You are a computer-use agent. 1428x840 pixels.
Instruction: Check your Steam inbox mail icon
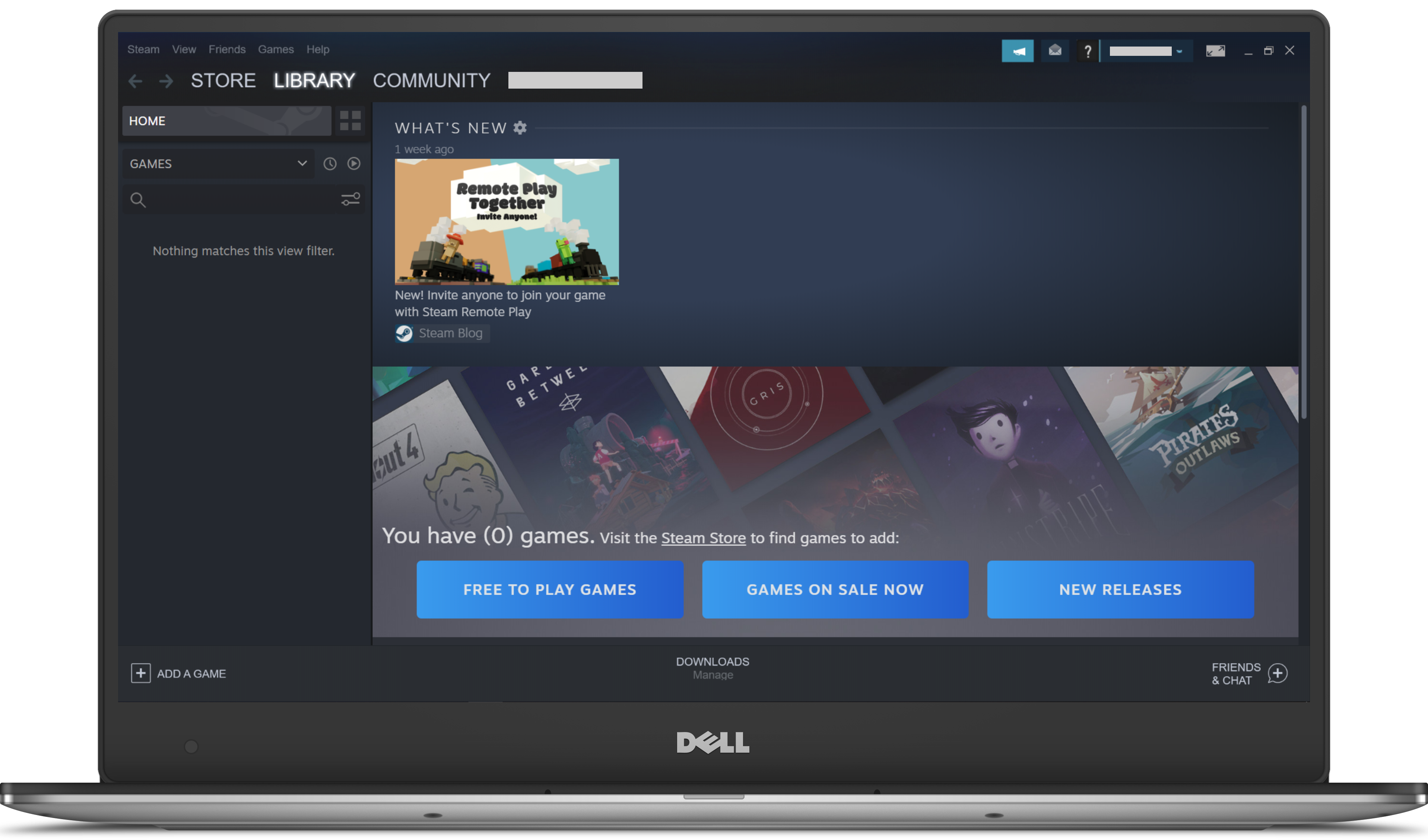click(x=1054, y=50)
